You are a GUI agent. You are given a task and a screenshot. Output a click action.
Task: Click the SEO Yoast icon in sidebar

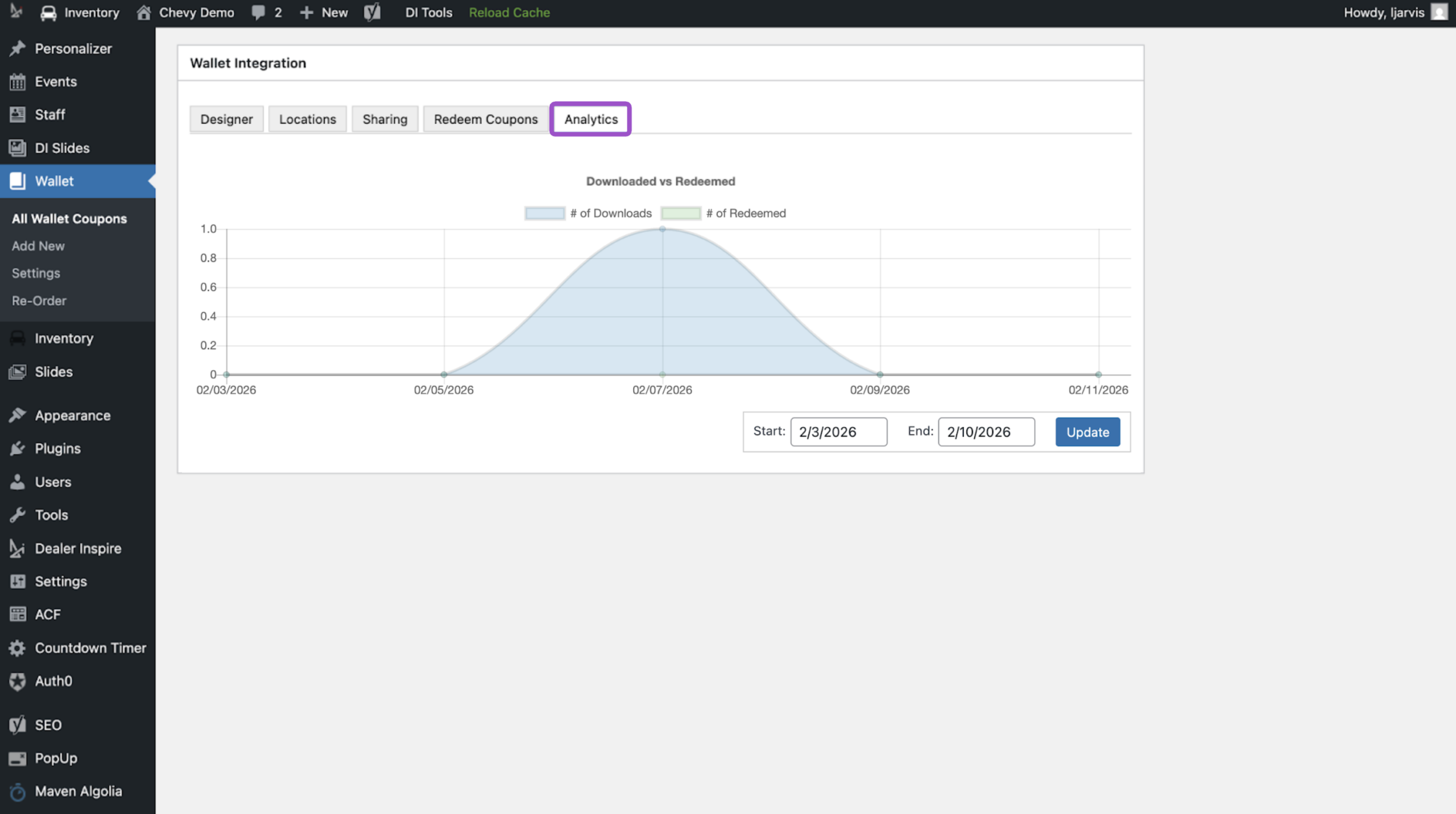(18, 725)
